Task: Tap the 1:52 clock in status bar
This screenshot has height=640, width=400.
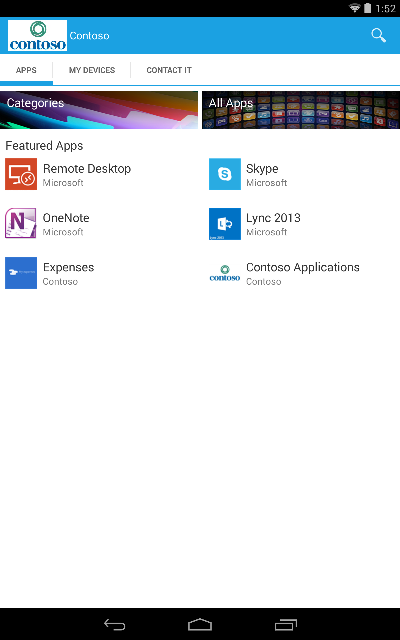Action: [x=386, y=8]
